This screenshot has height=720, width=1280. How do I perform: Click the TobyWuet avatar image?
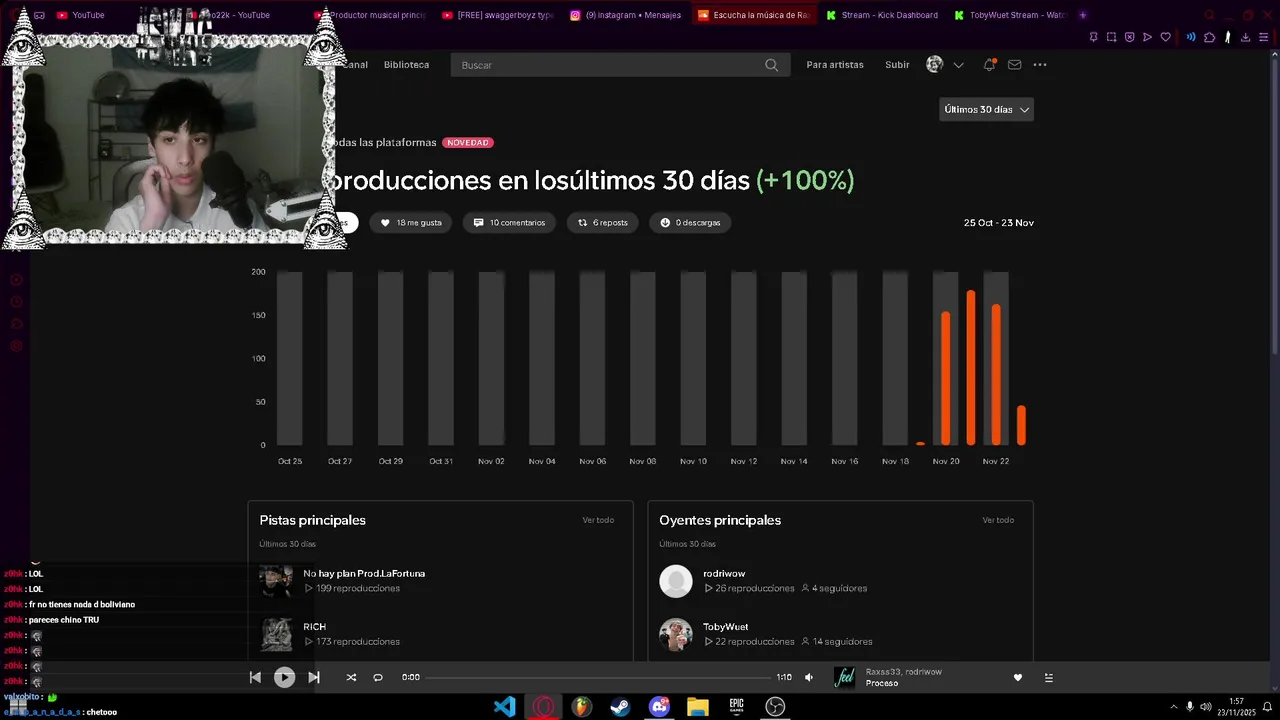(x=676, y=634)
